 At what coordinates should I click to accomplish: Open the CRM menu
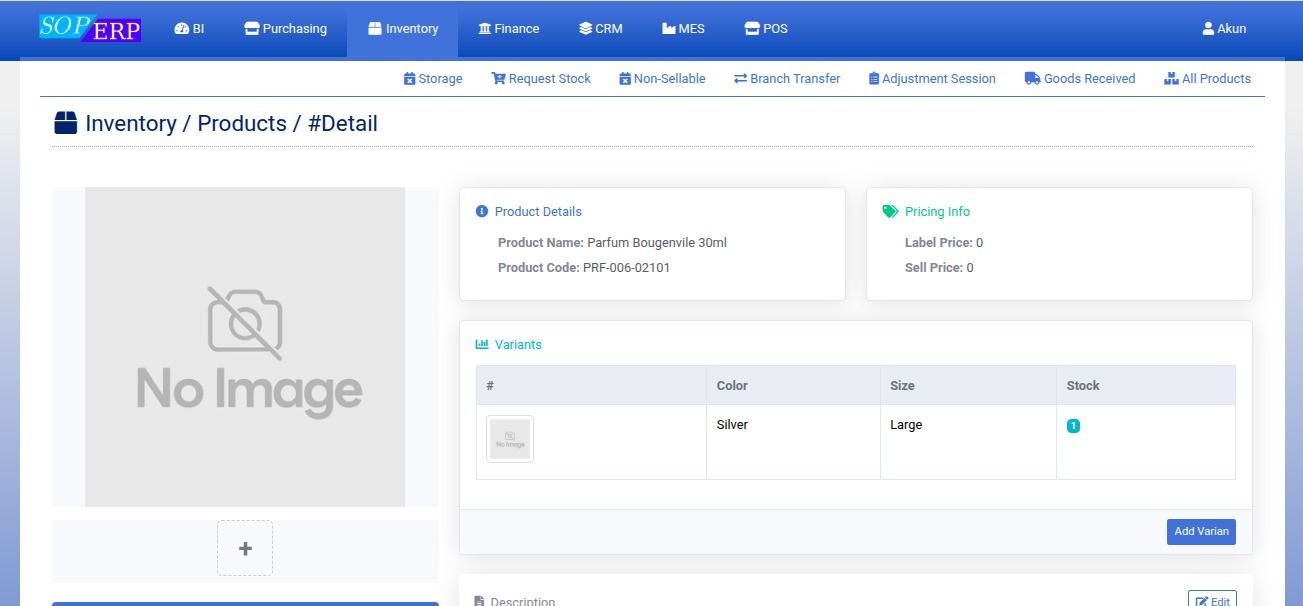[601, 29]
